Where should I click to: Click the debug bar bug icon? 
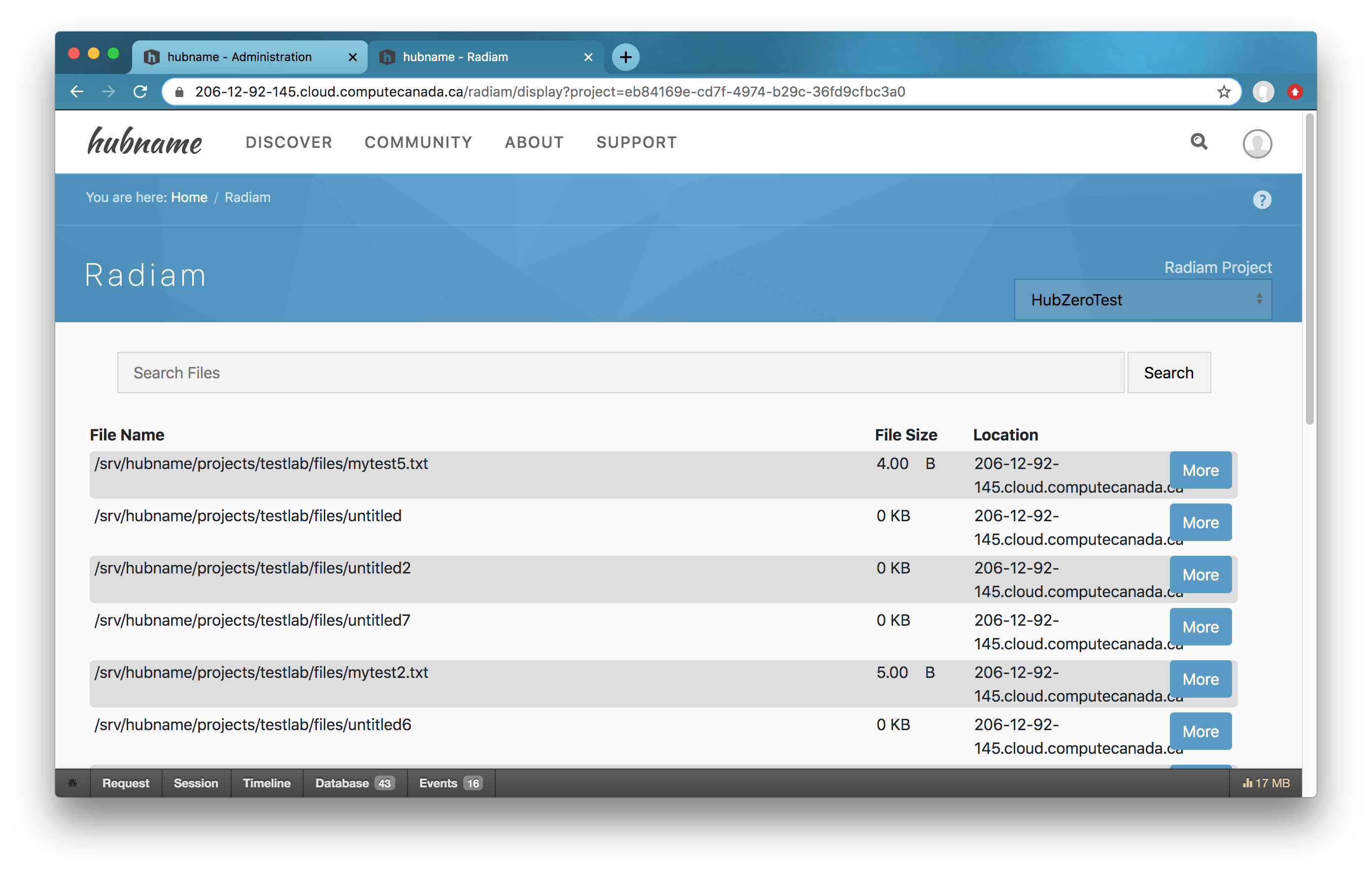tap(72, 782)
